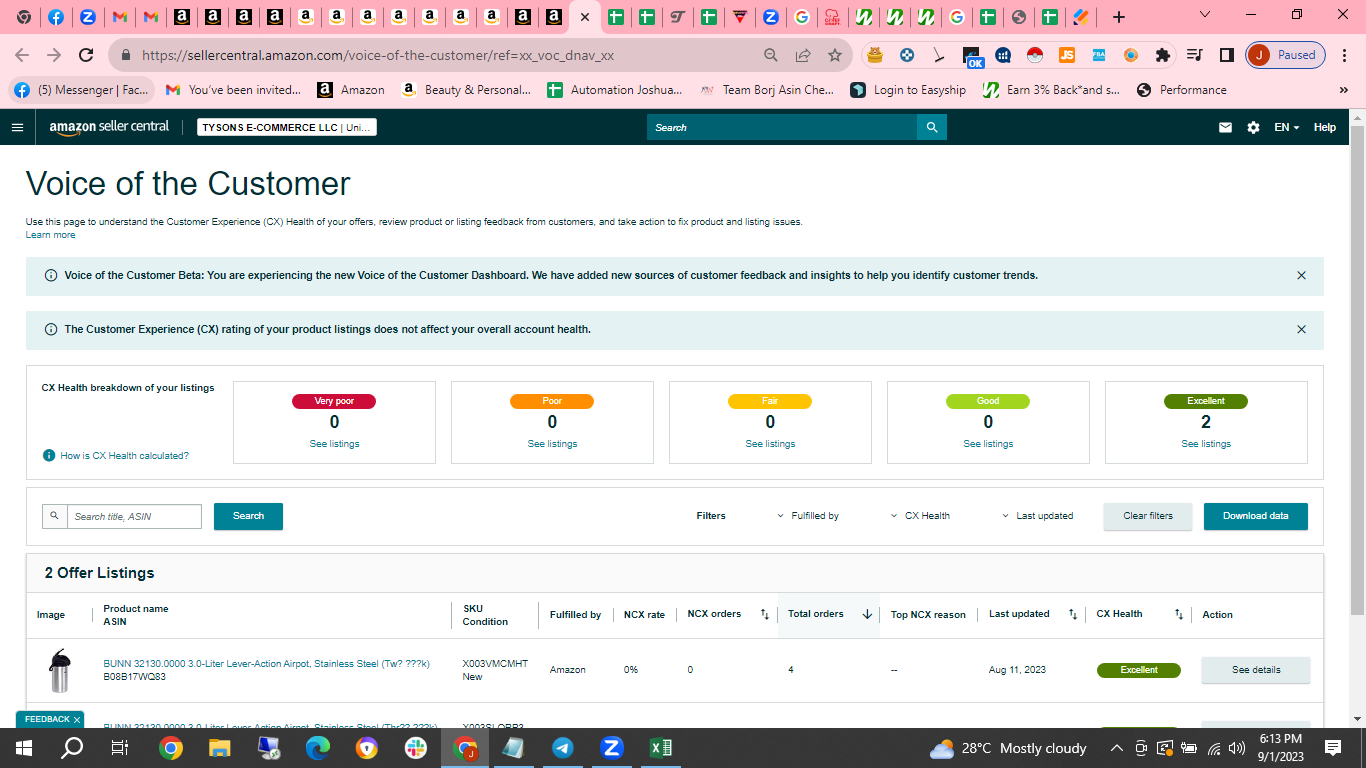Show hidden system tray icons
The width and height of the screenshot is (1366, 768).
coord(1117,748)
